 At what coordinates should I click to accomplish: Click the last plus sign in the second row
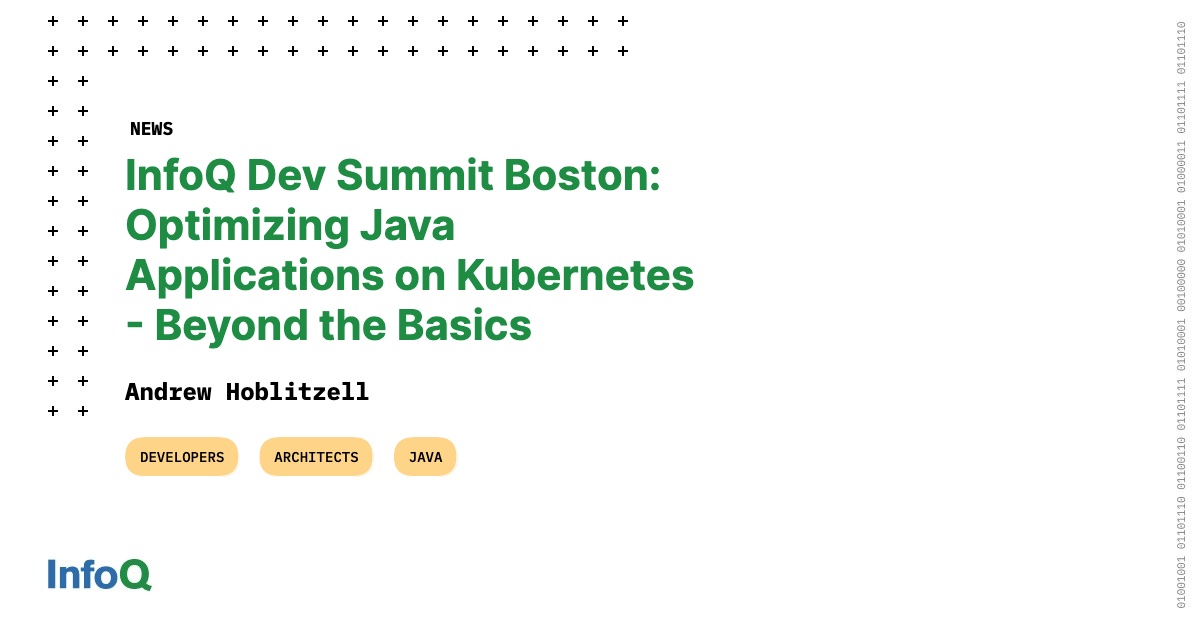623,51
